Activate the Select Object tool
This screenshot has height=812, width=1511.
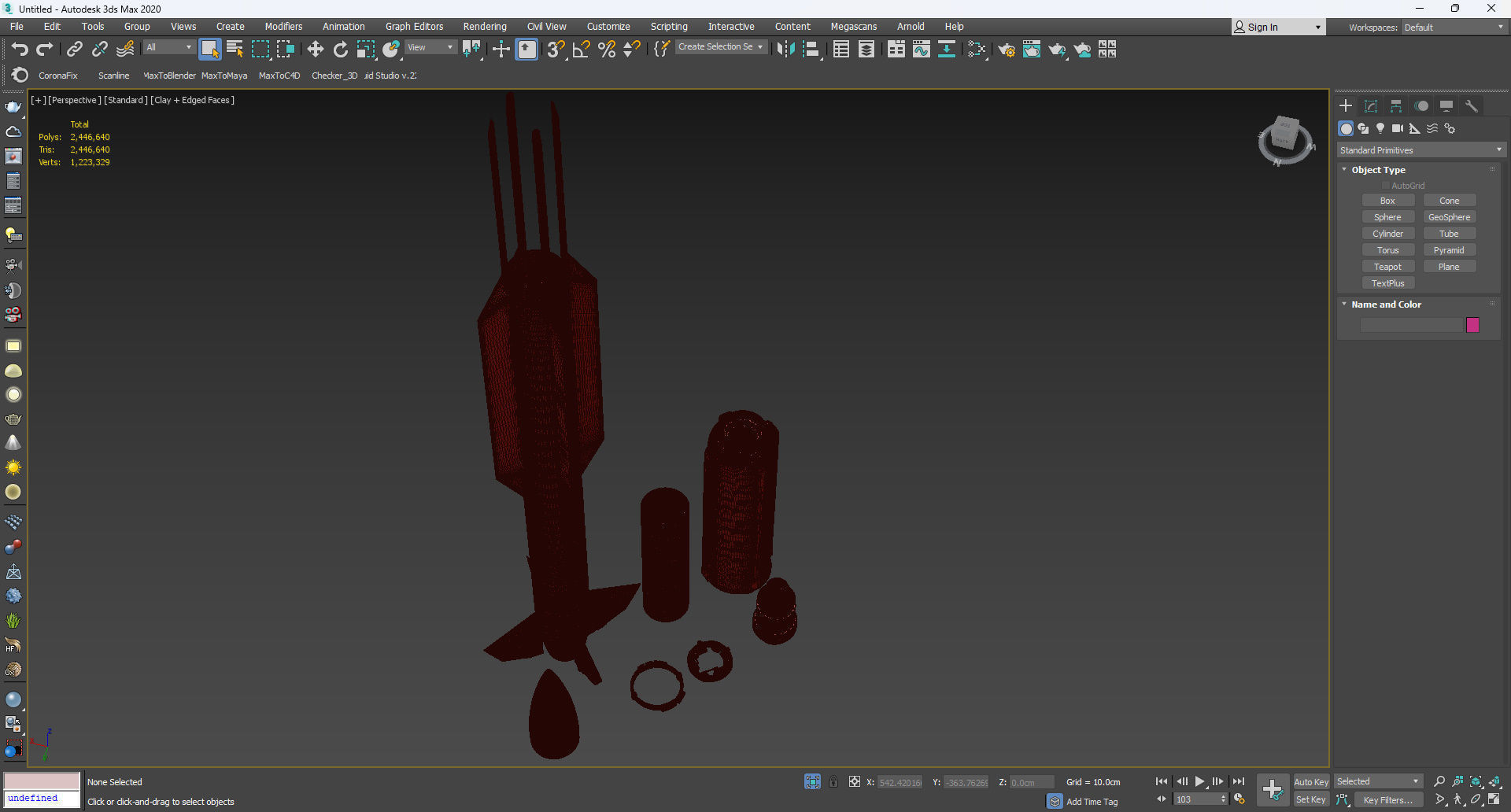209,50
